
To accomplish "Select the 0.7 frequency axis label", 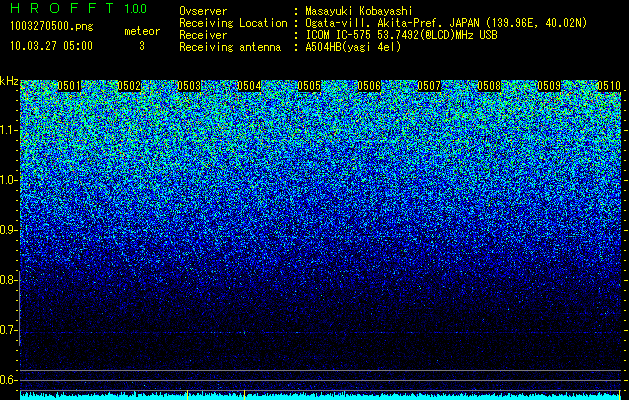I will (8, 330).
